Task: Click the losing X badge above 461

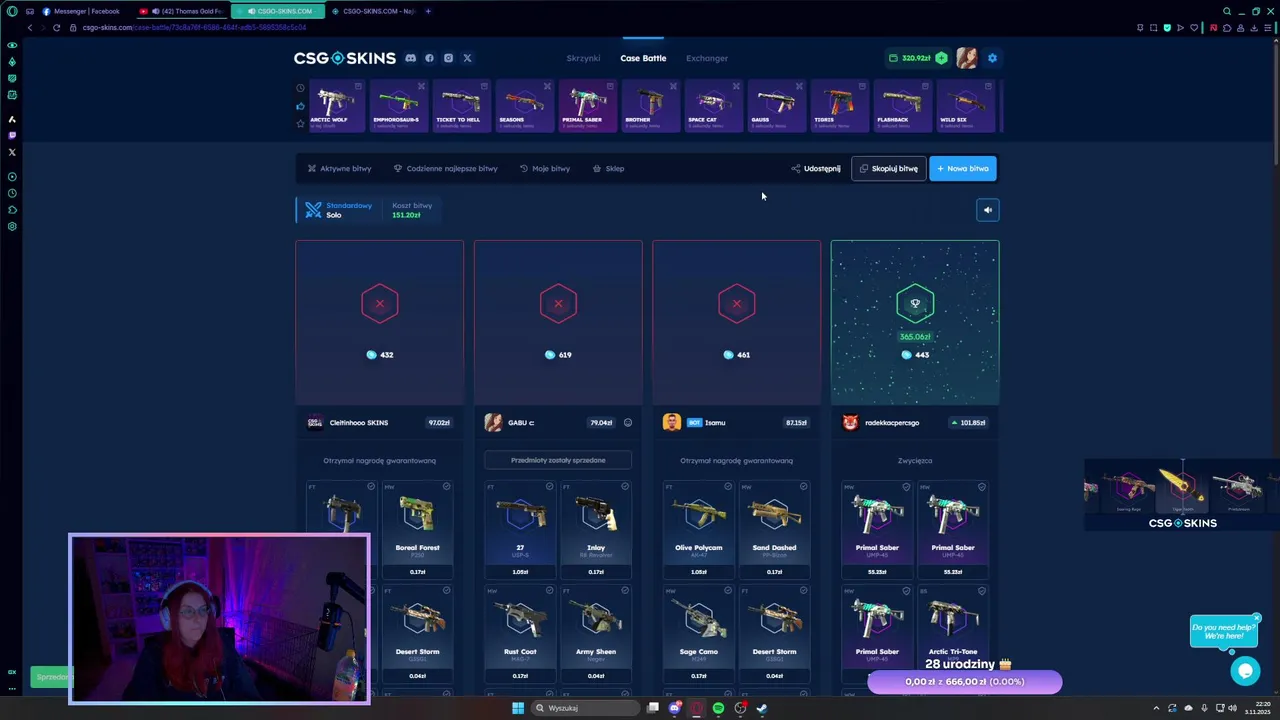Action: tap(737, 303)
